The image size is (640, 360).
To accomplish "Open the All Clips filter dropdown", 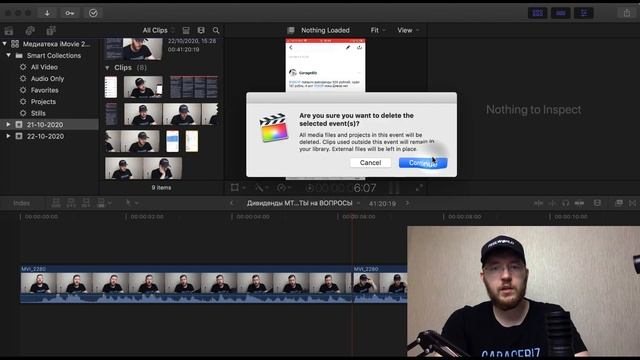I will coord(159,30).
